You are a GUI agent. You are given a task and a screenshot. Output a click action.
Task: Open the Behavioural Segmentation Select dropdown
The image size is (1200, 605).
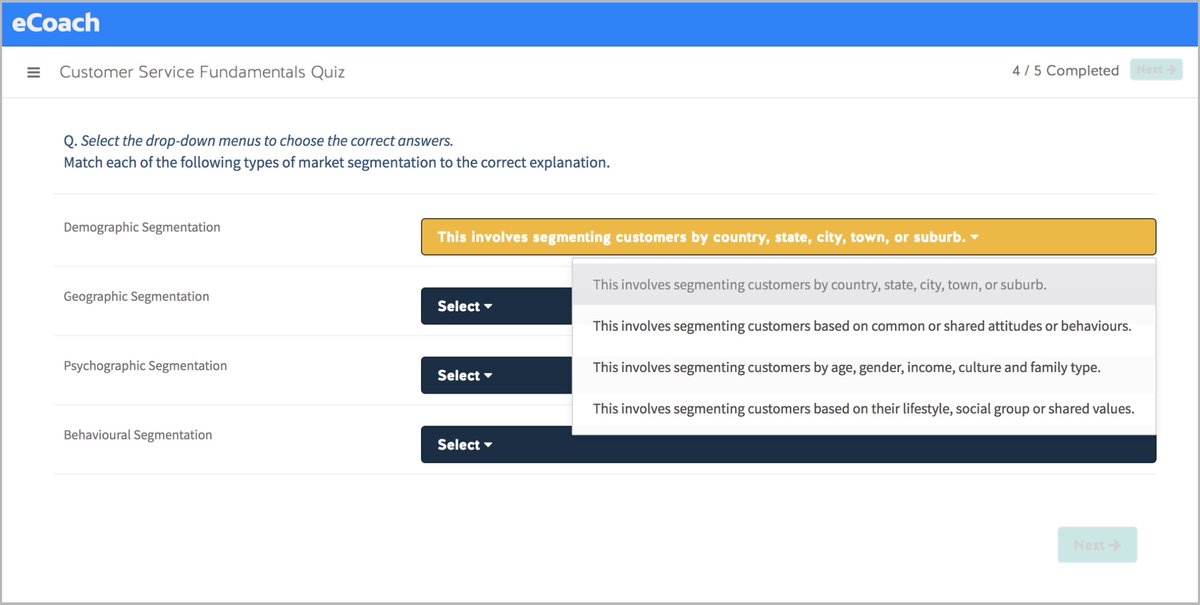tap(788, 444)
